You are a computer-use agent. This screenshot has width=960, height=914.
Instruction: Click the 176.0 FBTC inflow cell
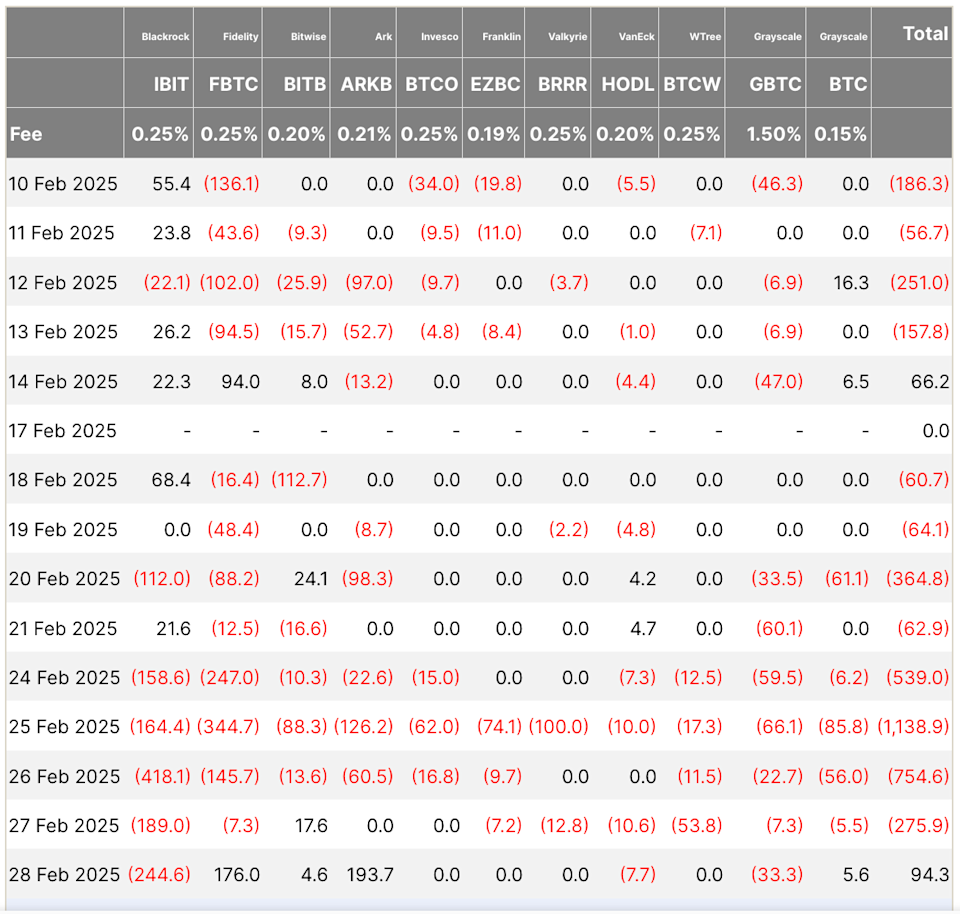(x=237, y=874)
